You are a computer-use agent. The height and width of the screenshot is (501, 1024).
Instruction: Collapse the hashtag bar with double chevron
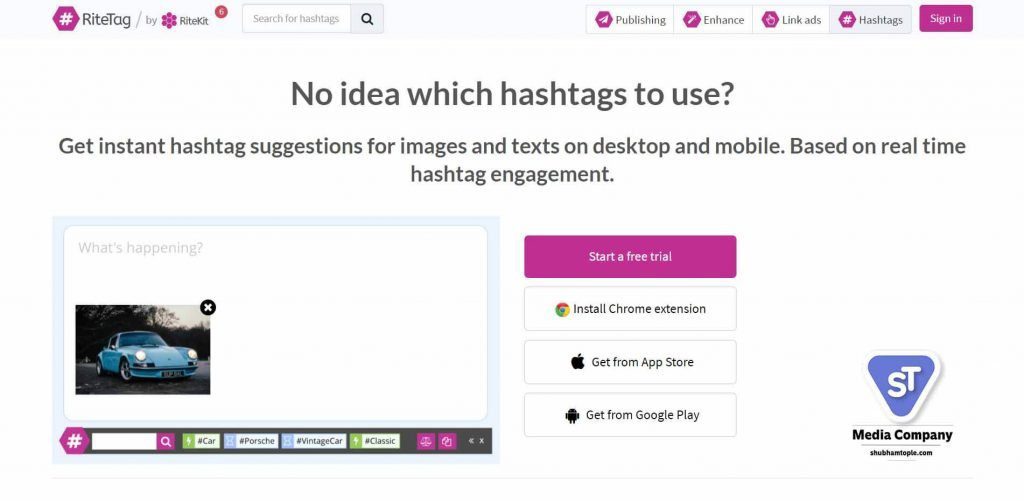click(x=471, y=441)
